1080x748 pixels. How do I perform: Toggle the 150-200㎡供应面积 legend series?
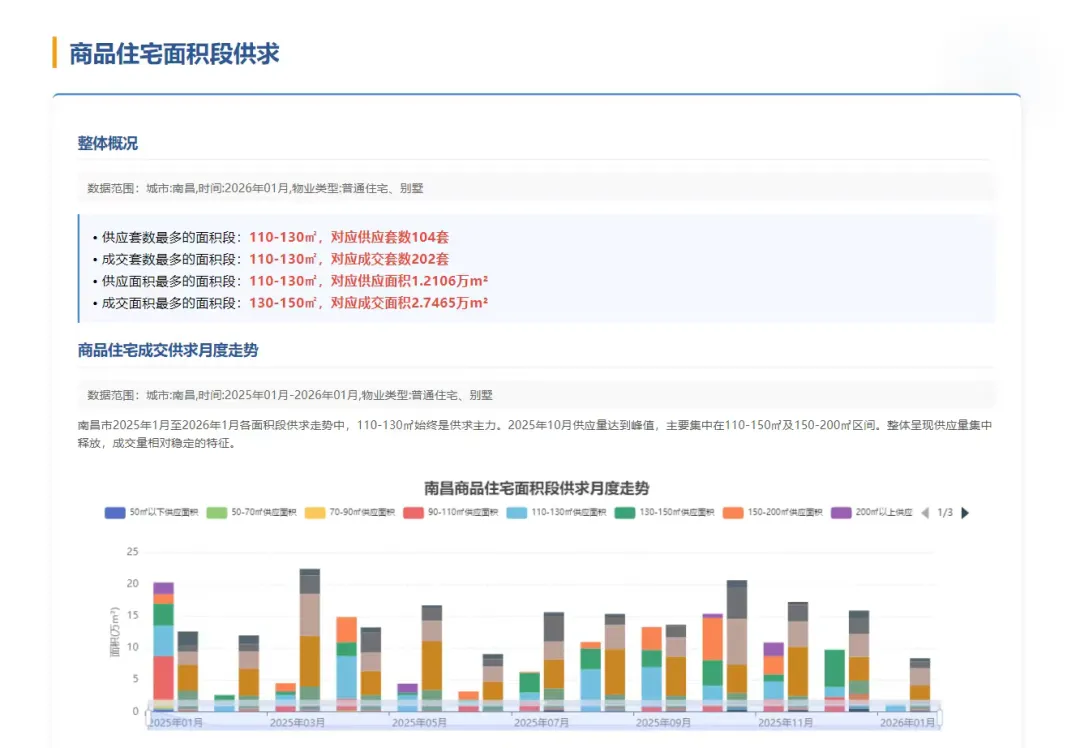pos(772,512)
